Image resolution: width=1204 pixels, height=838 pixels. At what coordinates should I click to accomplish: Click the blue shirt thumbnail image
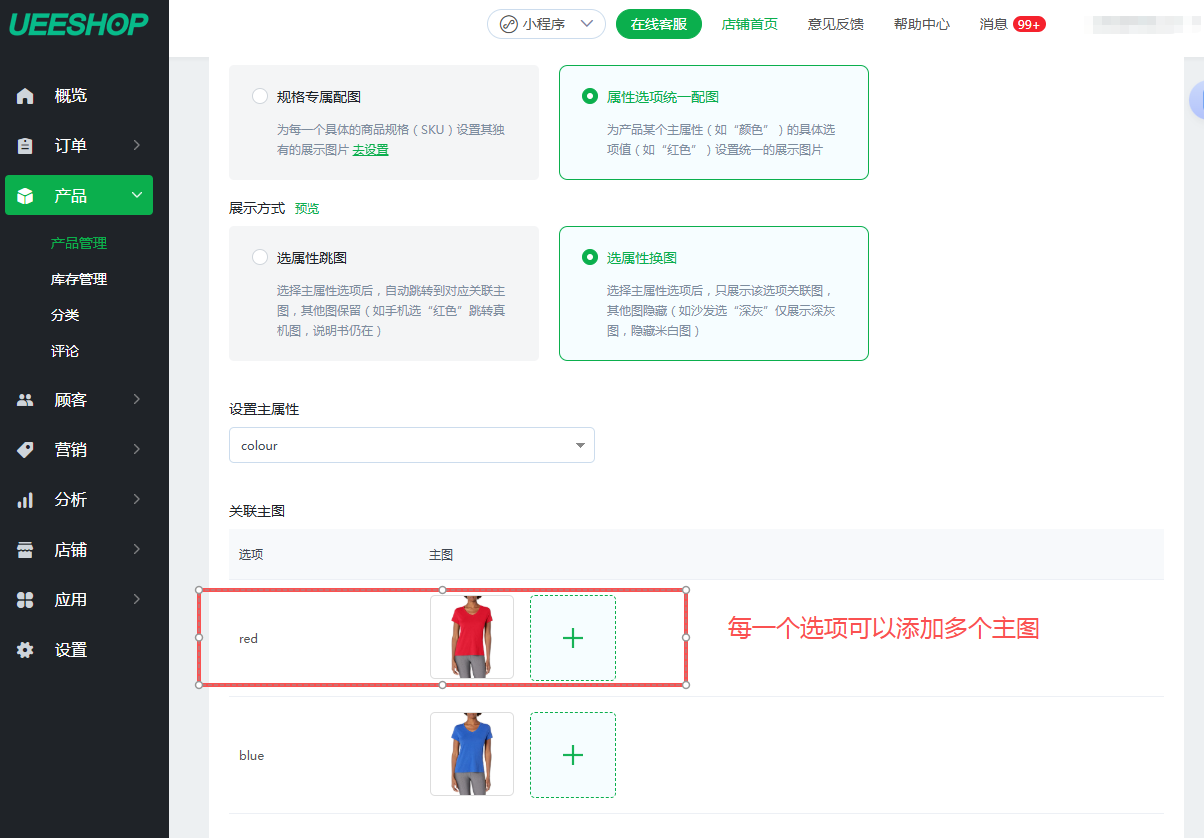pos(472,754)
